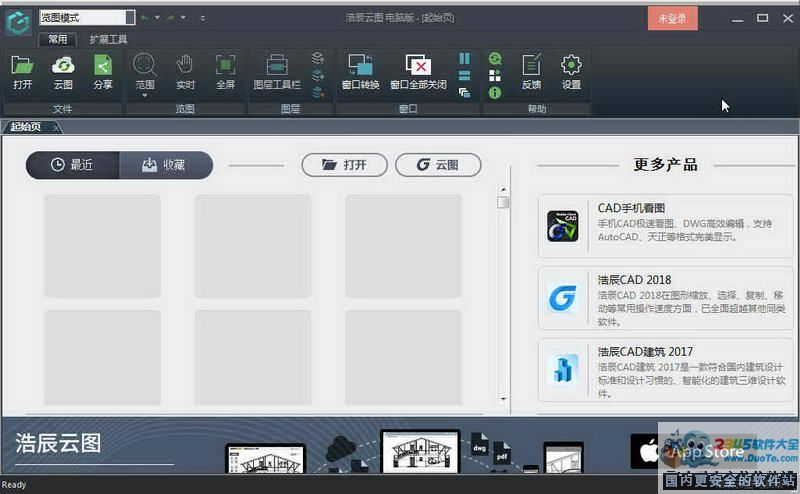Click the 浩辰CAD 2018 blue G logo
800x494 pixels.
[562, 298]
